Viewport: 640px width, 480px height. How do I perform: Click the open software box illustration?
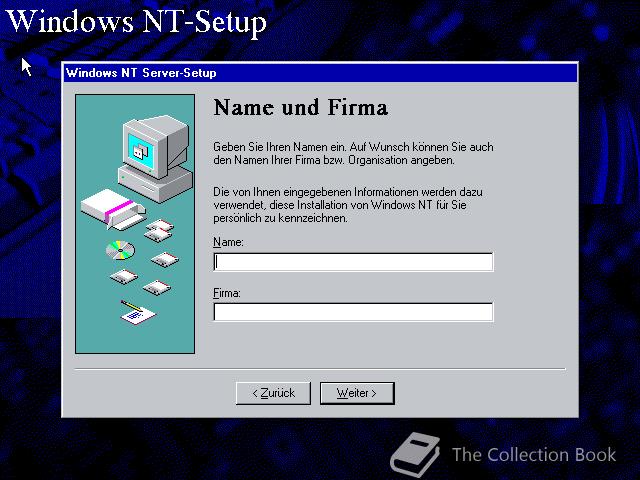113,209
